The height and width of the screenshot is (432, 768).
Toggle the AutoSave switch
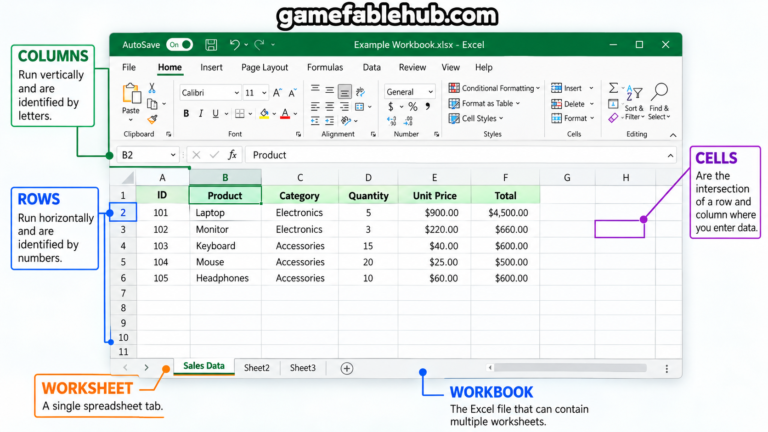point(179,45)
